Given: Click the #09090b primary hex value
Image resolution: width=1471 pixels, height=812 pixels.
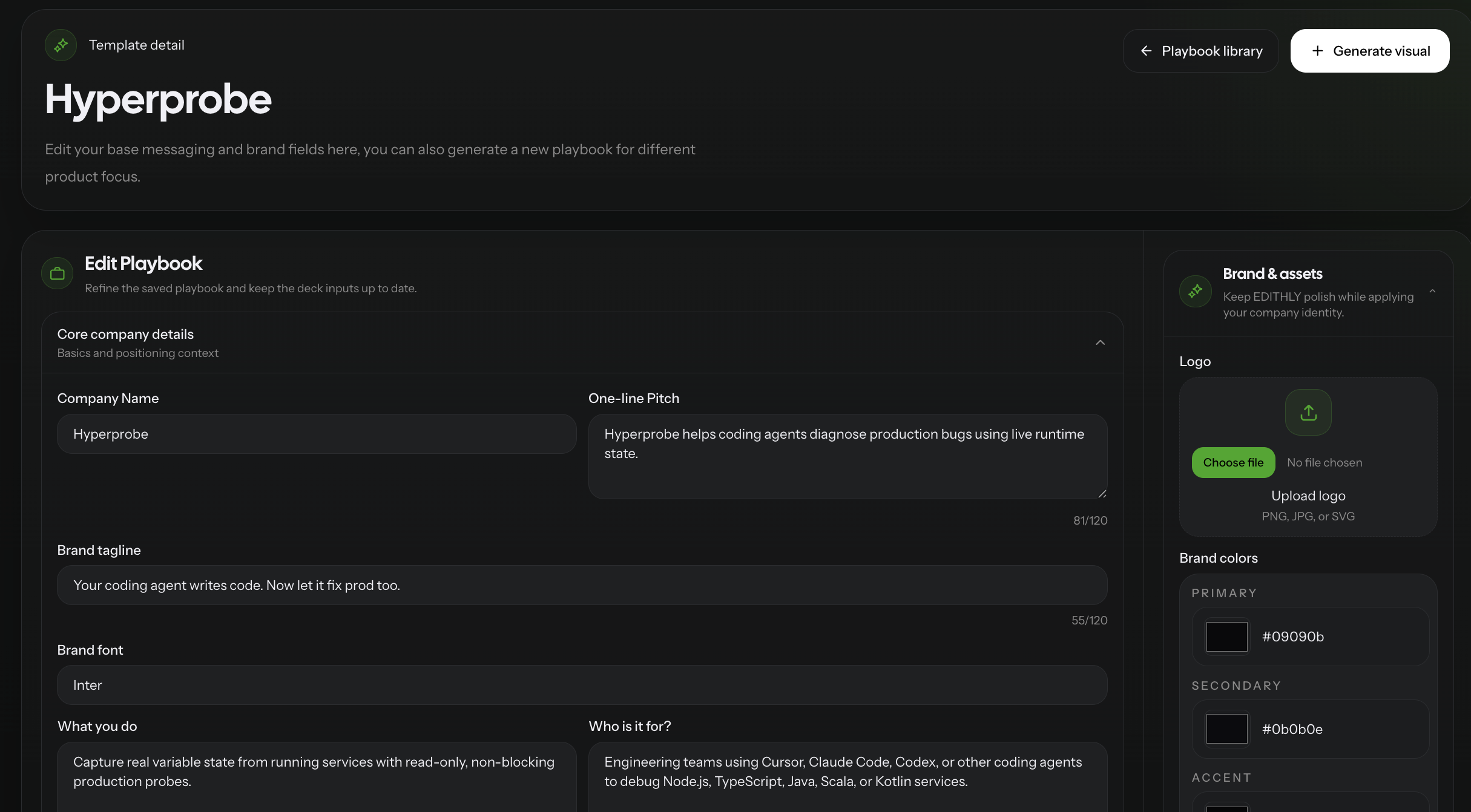Looking at the screenshot, I should click(1292, 637).
